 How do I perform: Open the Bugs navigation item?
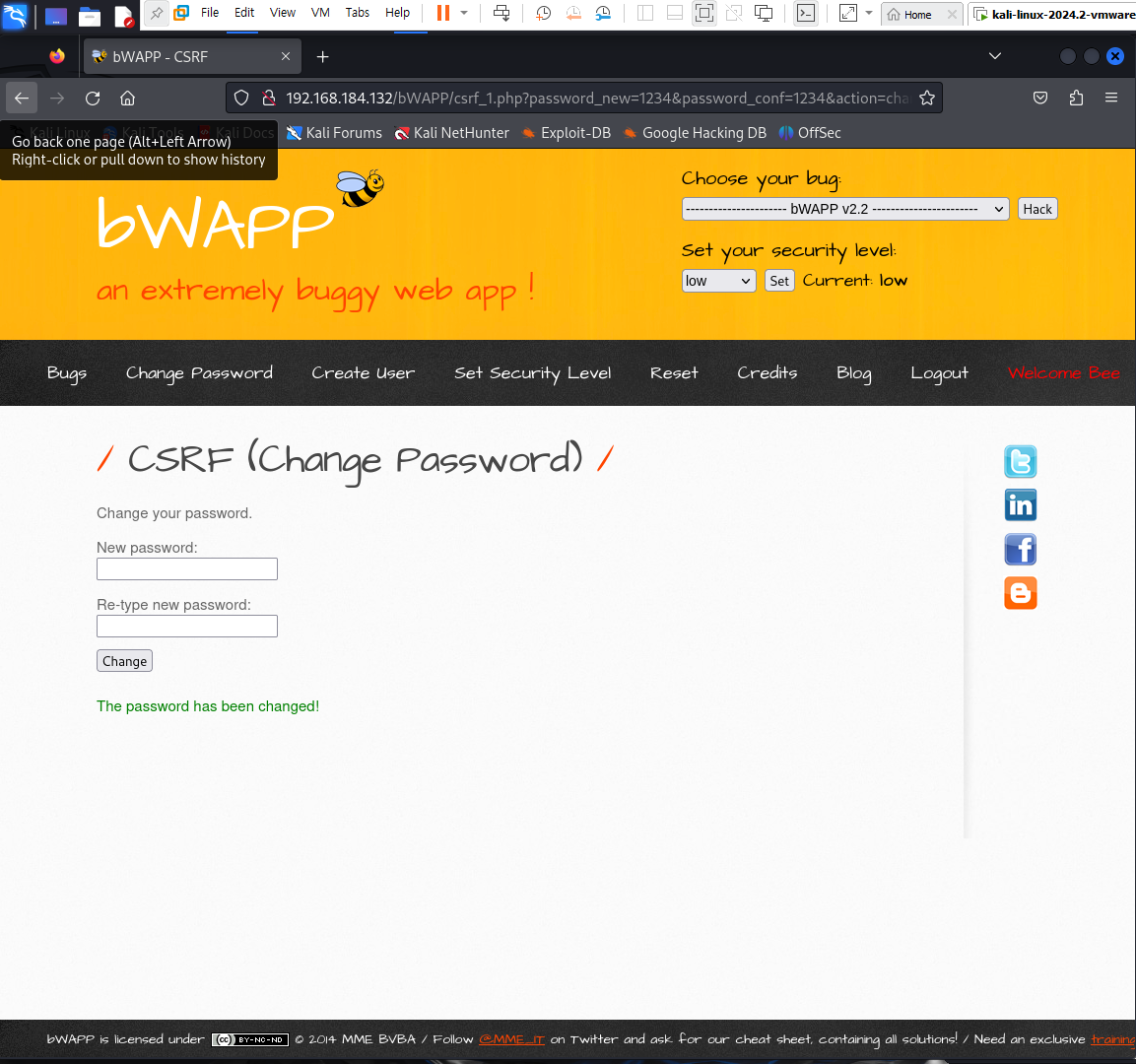point(67,373)
